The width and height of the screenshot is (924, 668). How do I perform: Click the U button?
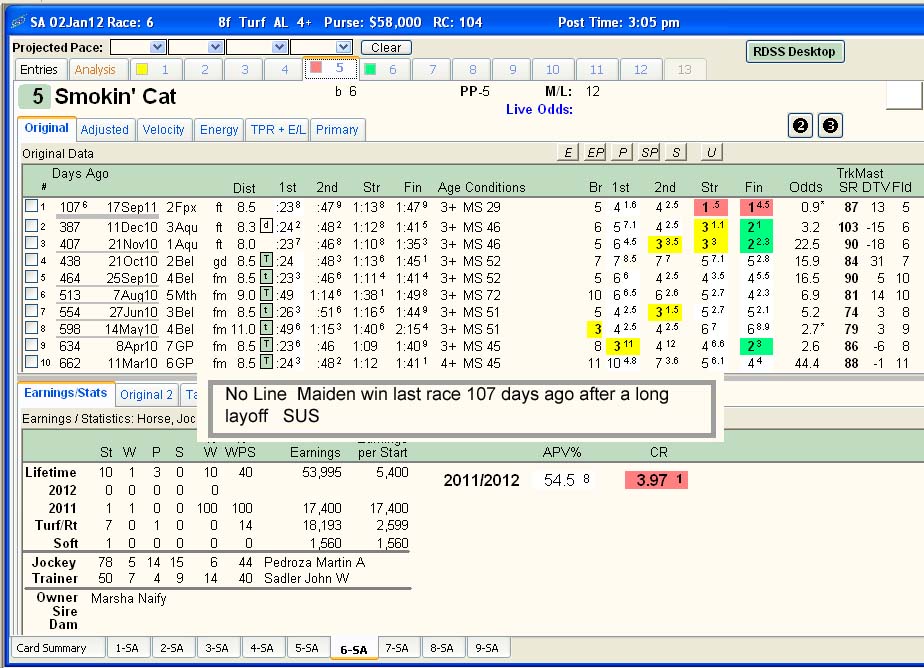click(x=711, y=153)
